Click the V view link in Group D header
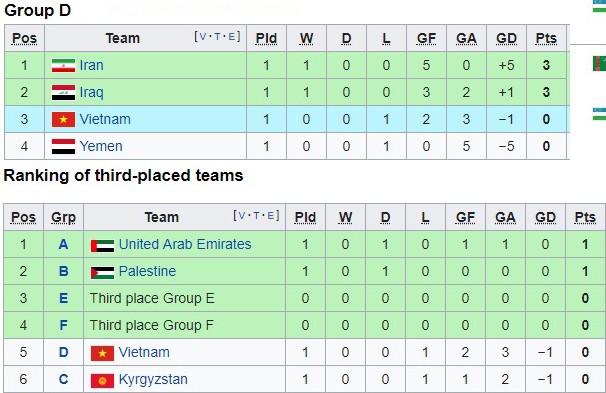Screen dimensions: 606x393 click(x=203, y=37)
